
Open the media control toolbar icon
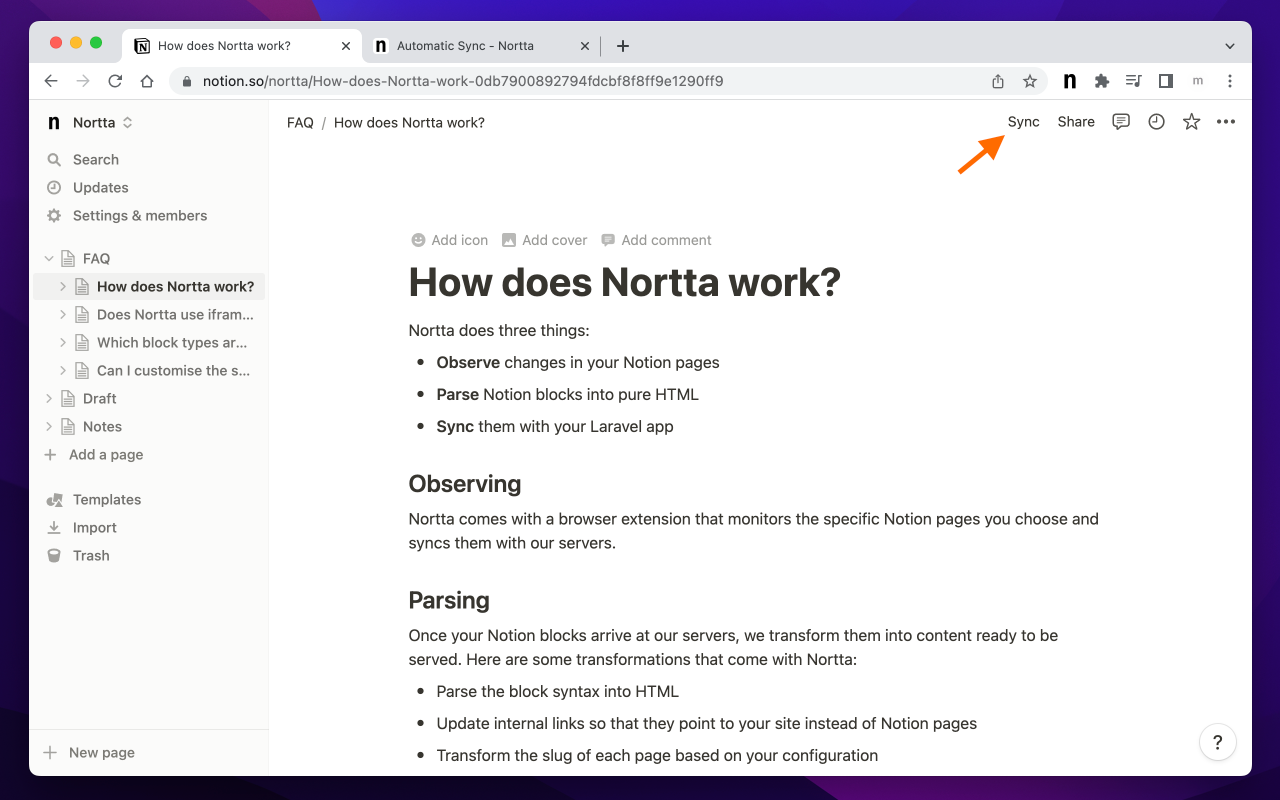point(1133,81)
